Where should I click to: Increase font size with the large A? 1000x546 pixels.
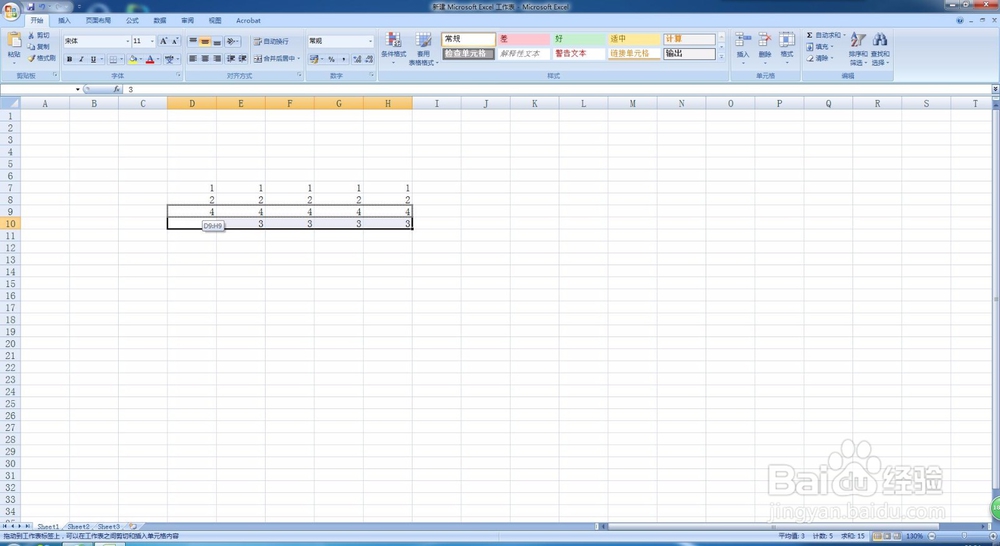[163, 41]
